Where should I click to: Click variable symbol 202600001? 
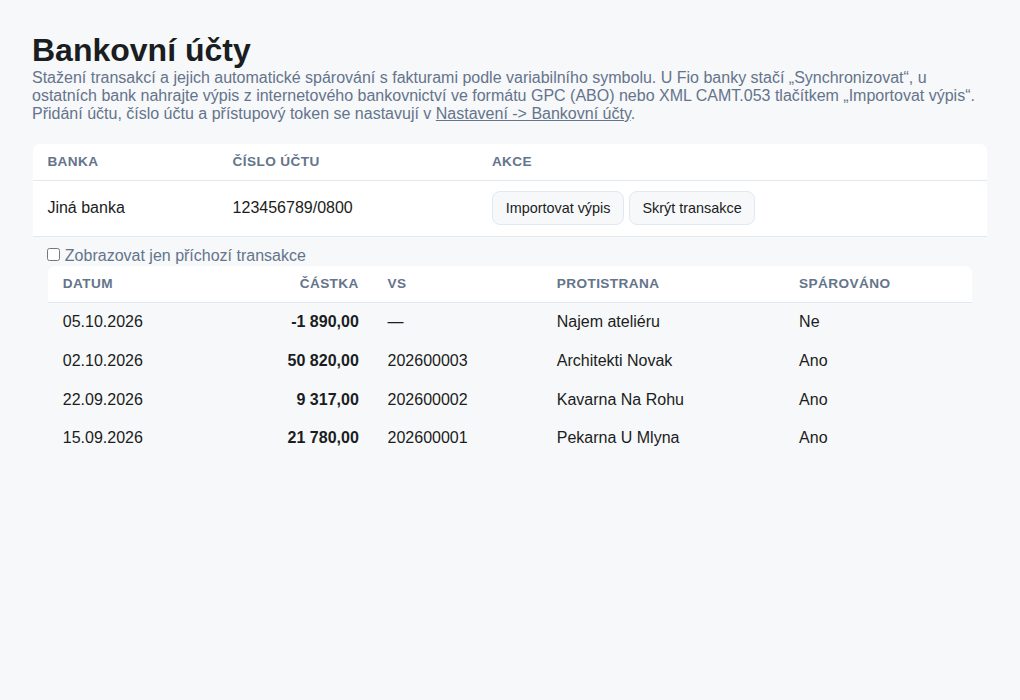coord(427,437)
